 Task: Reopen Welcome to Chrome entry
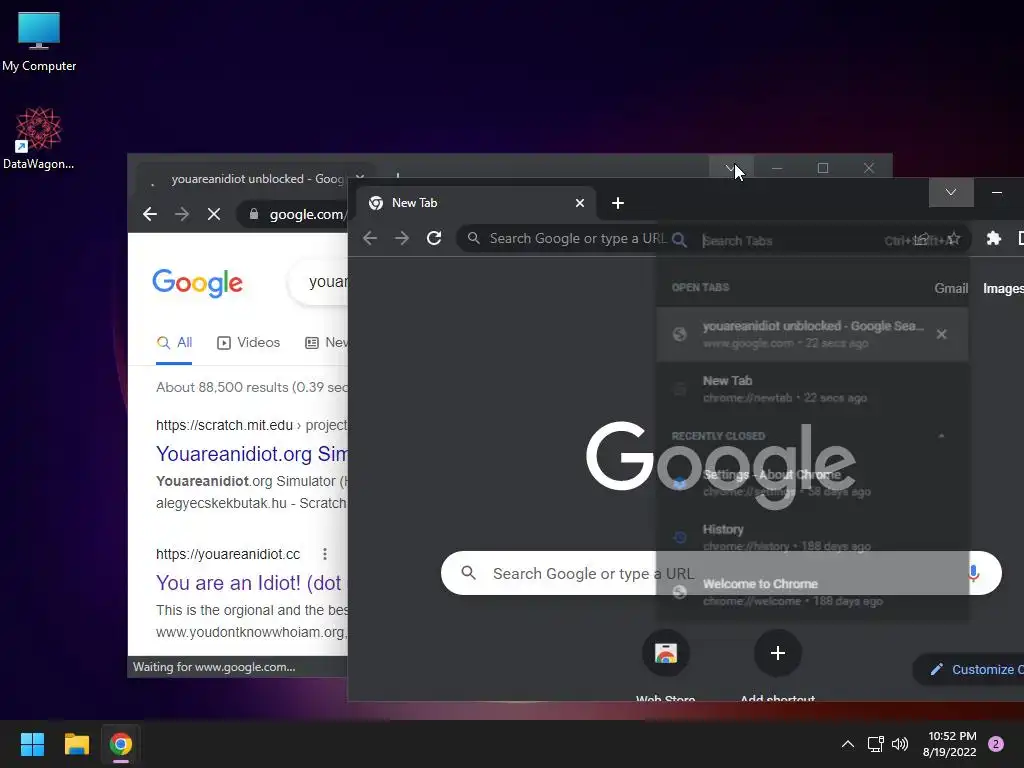pyautogui.click(x=812, y=592)
